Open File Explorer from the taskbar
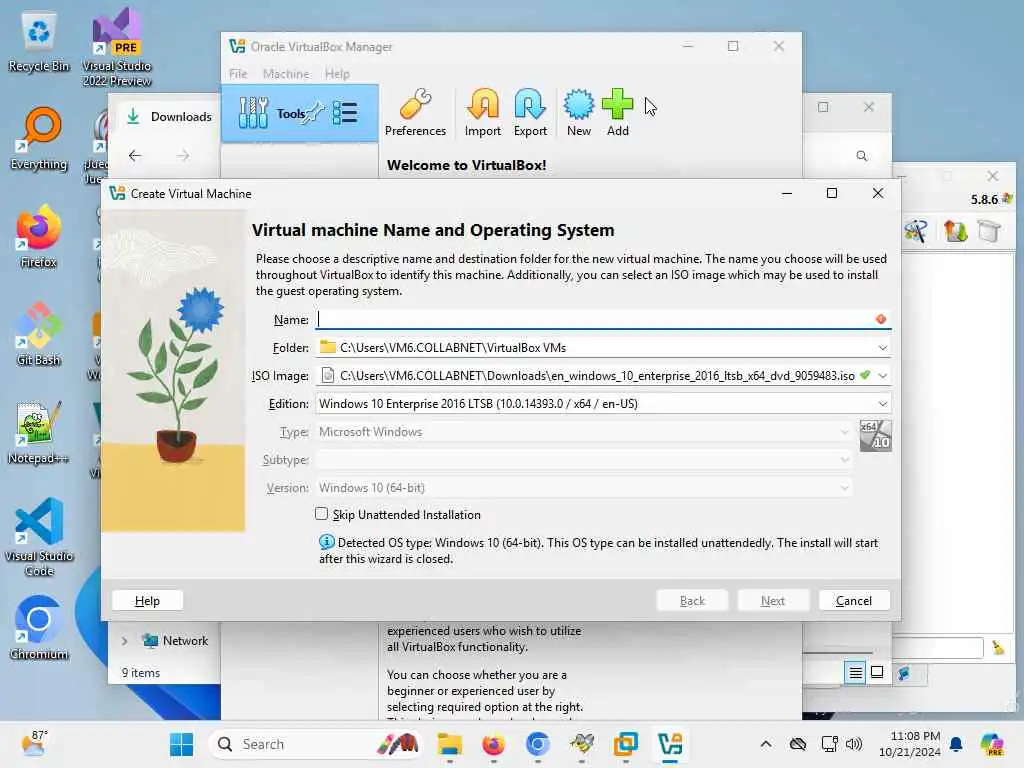The image size is (1024, 768). [450, 744]
